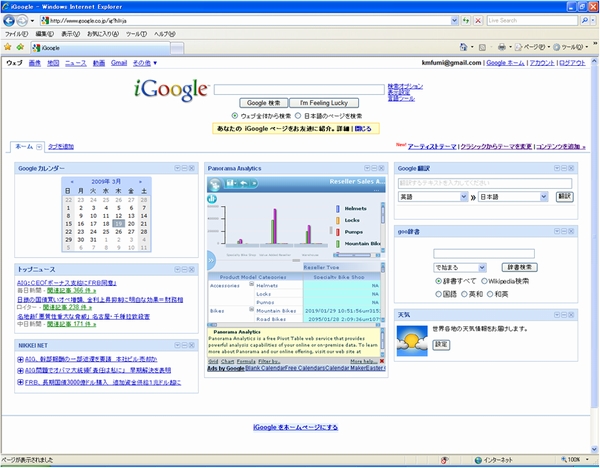Click the Panorama Analytics globe logo icon

tap(215, 184)
